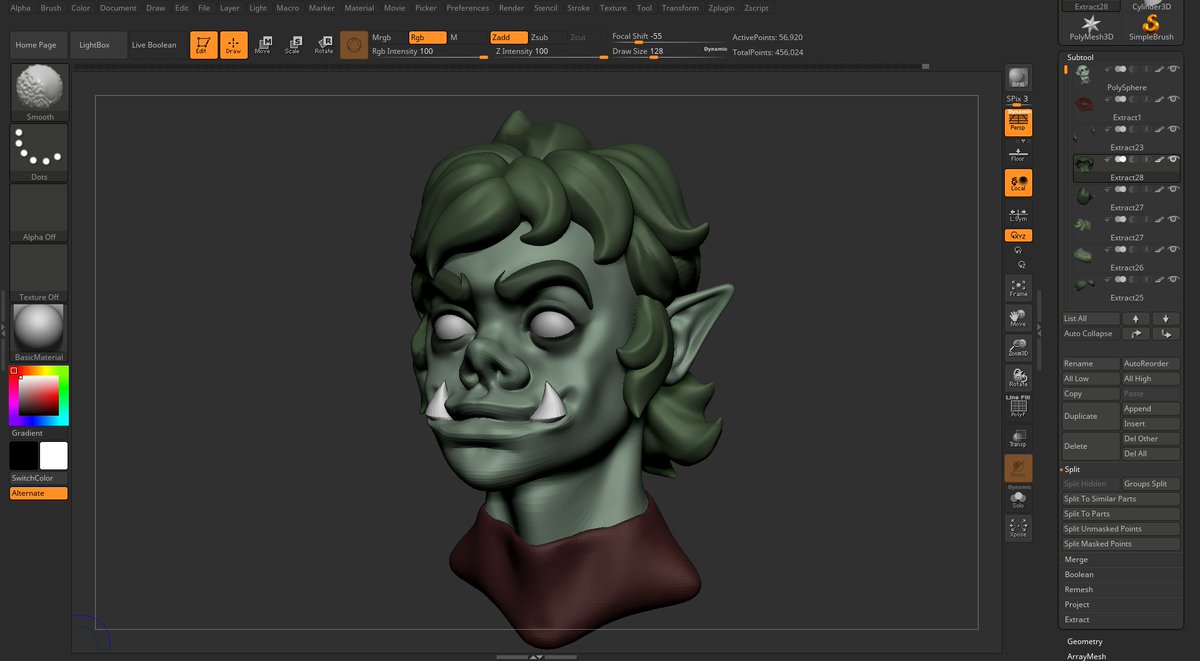Select the Smooth brush thumbnail
Screen dimensions: 1200x661
(x=39, y=93)
